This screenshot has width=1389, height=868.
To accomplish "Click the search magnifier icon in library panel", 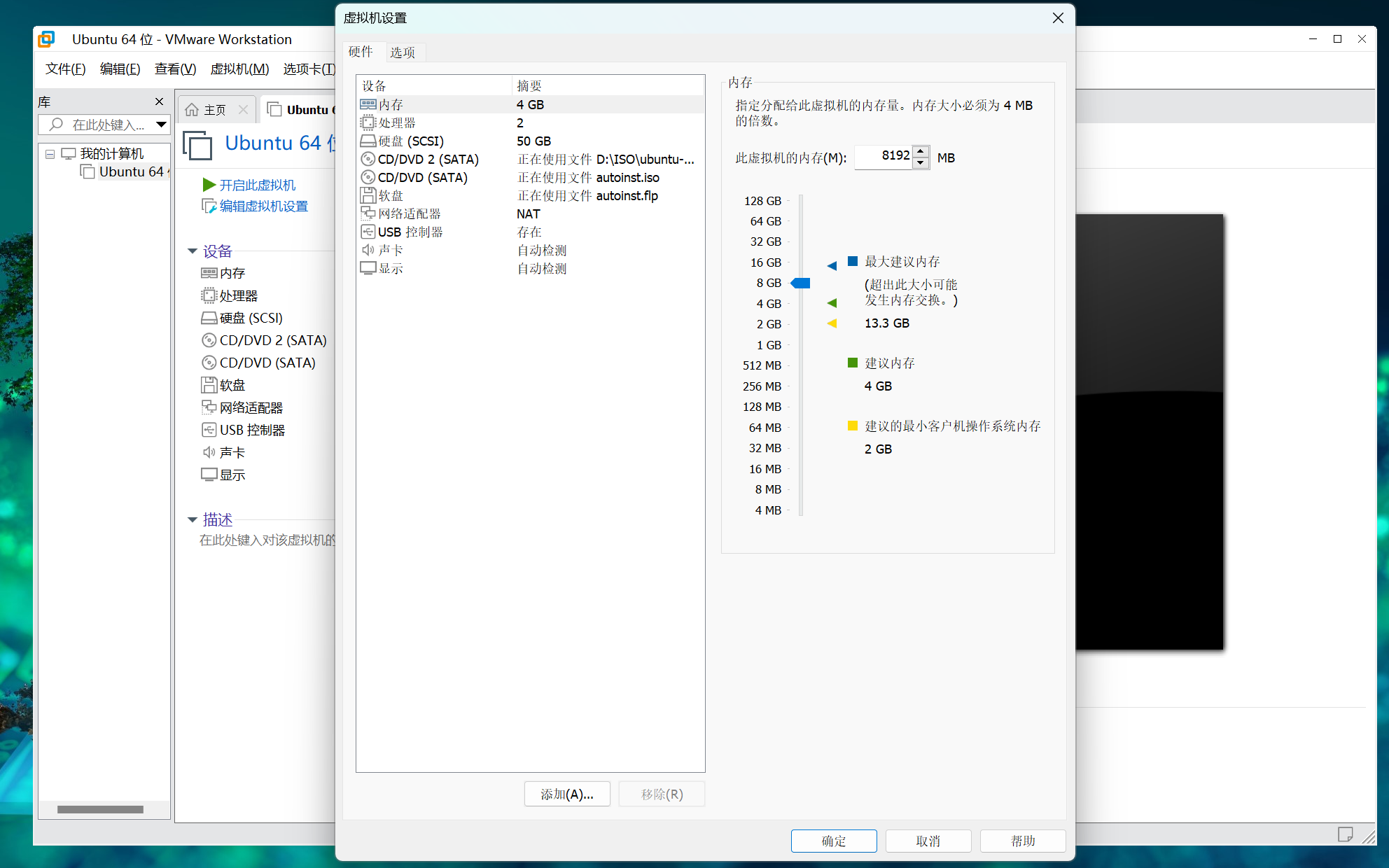I will click(56, 125).
